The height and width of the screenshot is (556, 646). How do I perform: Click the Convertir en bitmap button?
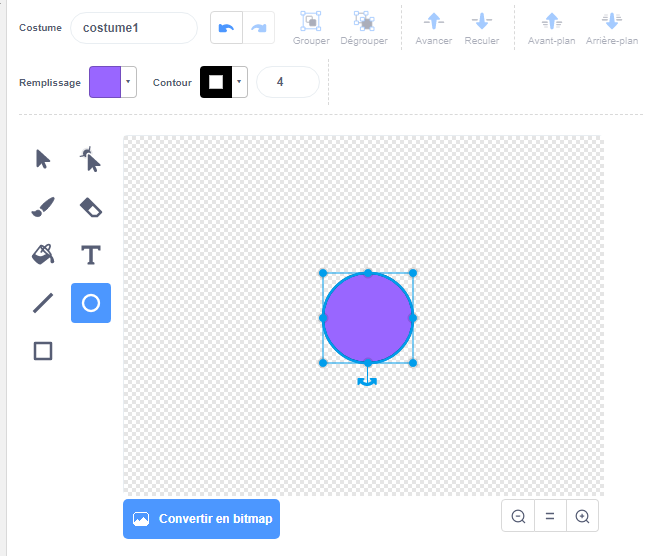[201, 519]
